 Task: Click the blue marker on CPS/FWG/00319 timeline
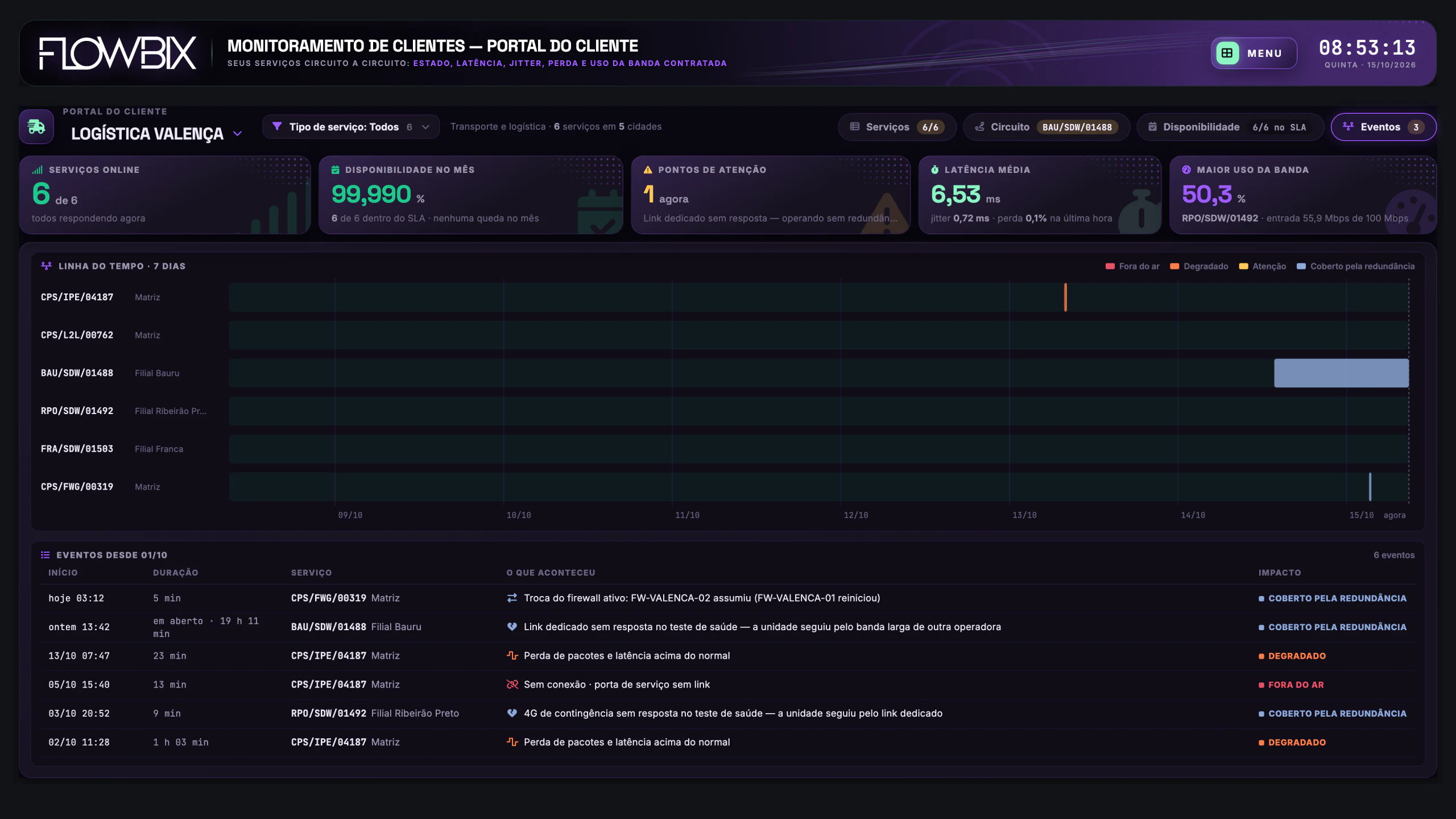pyautogui.click(x=1370, y=487)
